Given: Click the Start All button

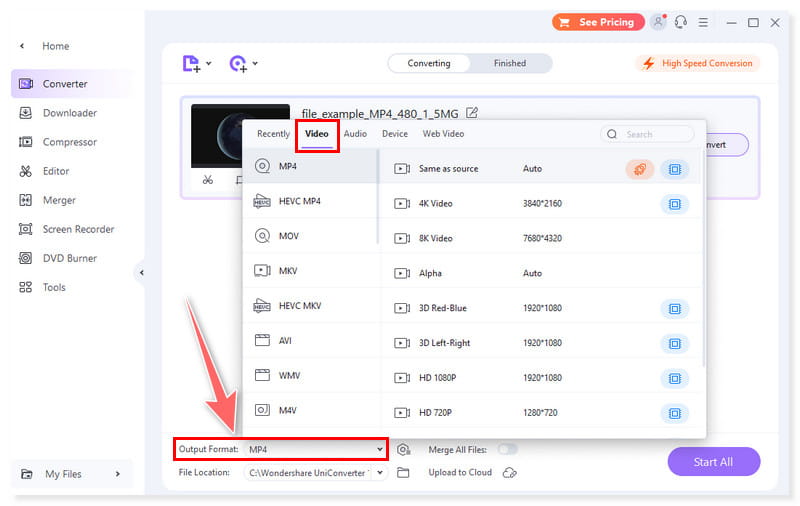Looking at the screenshot, I should (x=713, y=461).
